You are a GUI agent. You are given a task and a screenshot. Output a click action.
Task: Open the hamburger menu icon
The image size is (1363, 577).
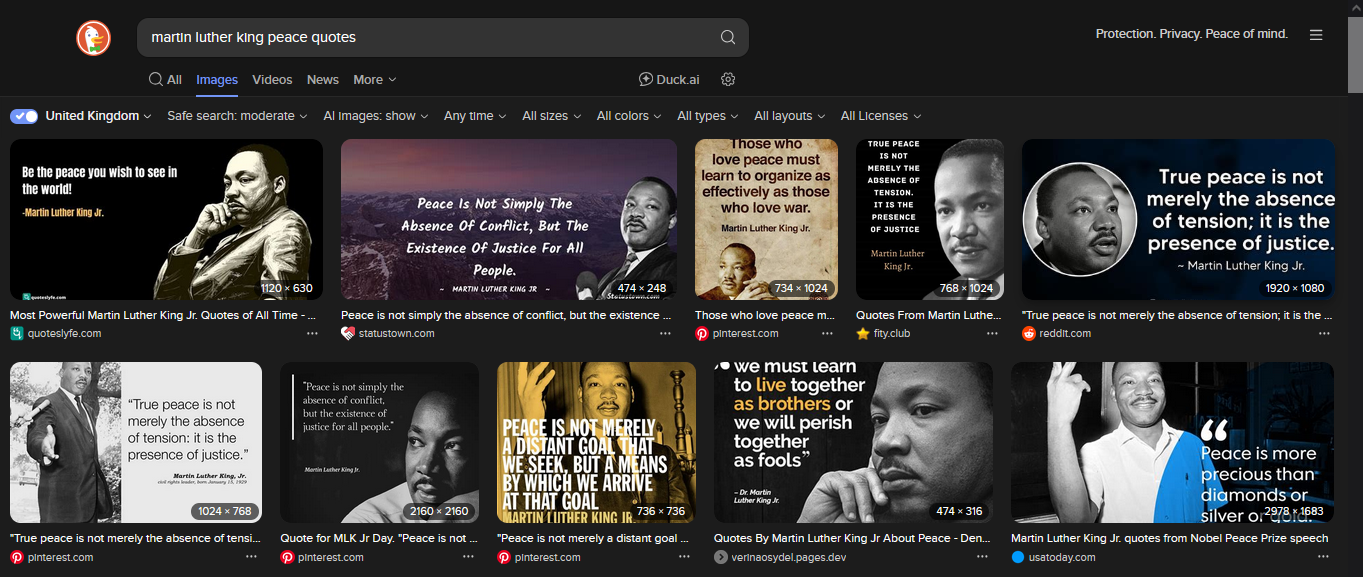click(x=1315, y=35)
